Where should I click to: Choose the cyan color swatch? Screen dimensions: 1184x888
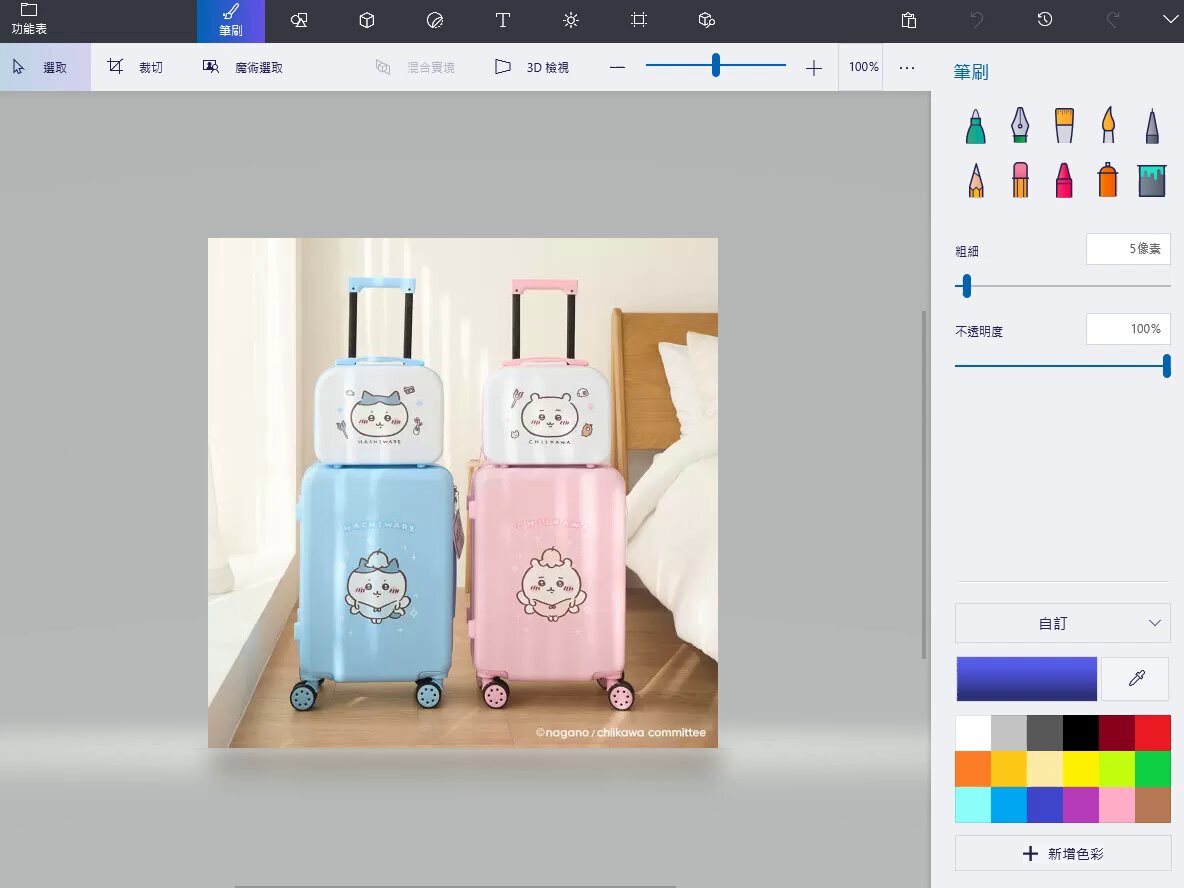pyautogui.click(x=973, y=805)
